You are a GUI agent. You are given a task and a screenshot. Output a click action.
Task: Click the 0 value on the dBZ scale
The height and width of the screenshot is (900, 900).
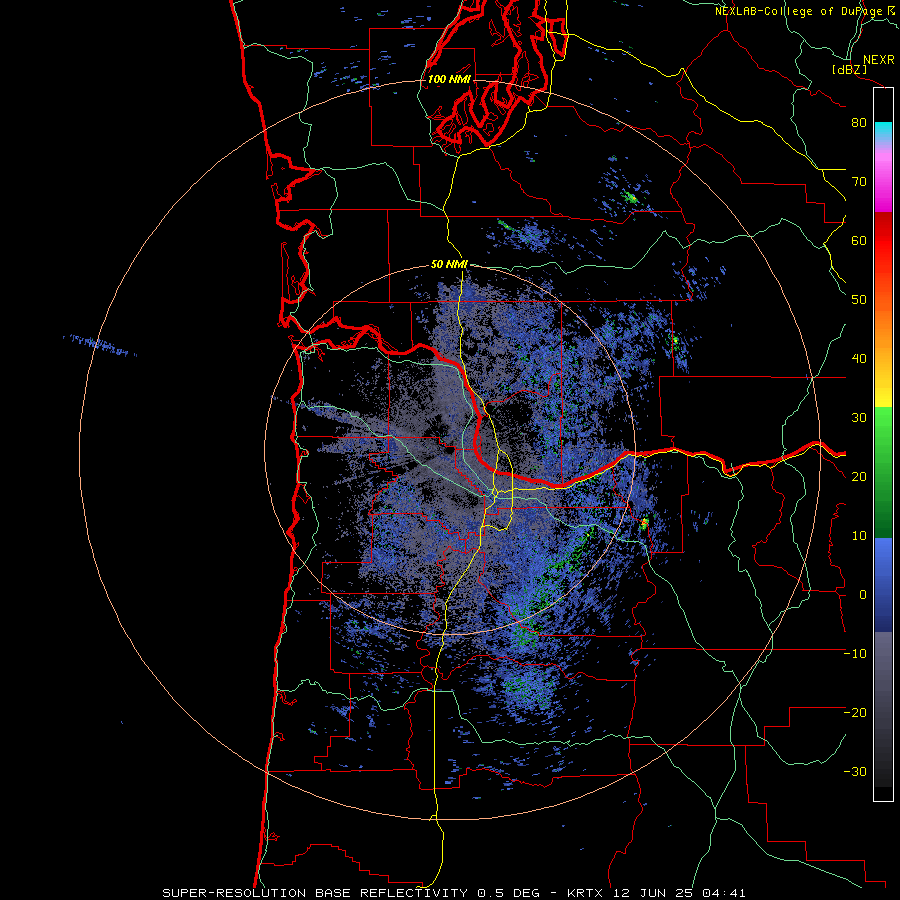863,595
